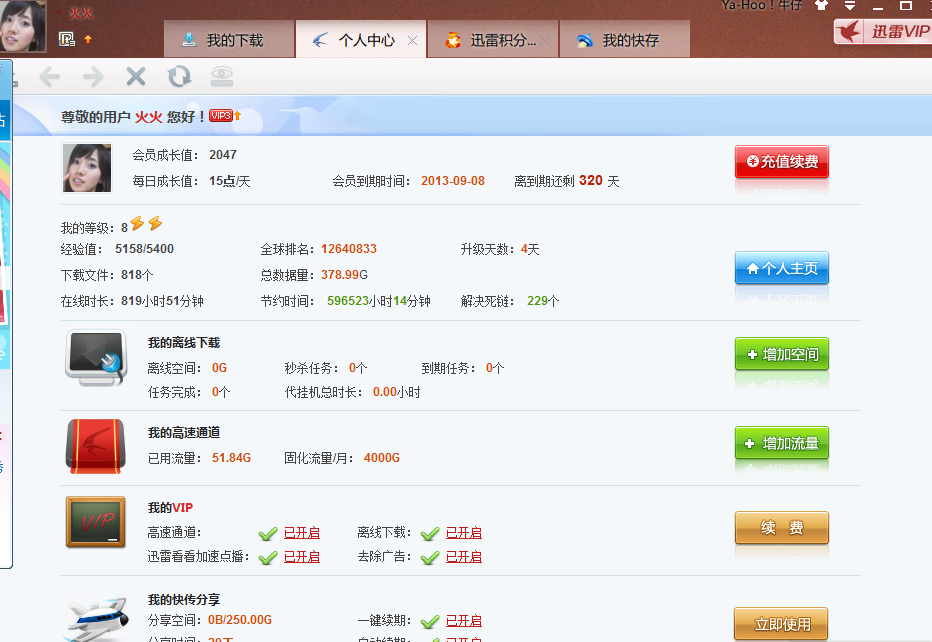Viewport: 932px width, 642px height.
Task: Click the username 火火 in the greeting
Action: [149, 117]
